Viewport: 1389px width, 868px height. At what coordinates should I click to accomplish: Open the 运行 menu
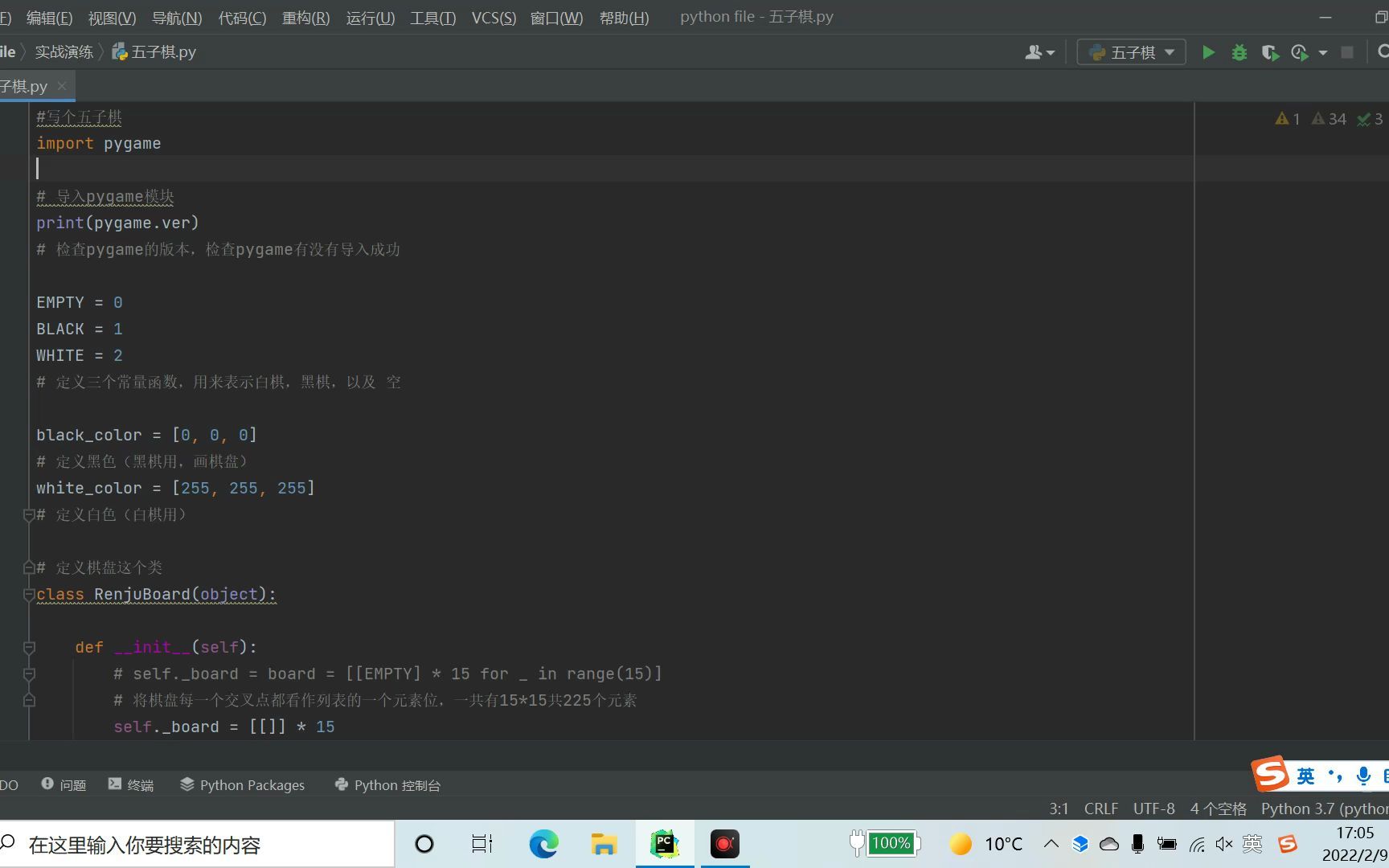(369, 17)
